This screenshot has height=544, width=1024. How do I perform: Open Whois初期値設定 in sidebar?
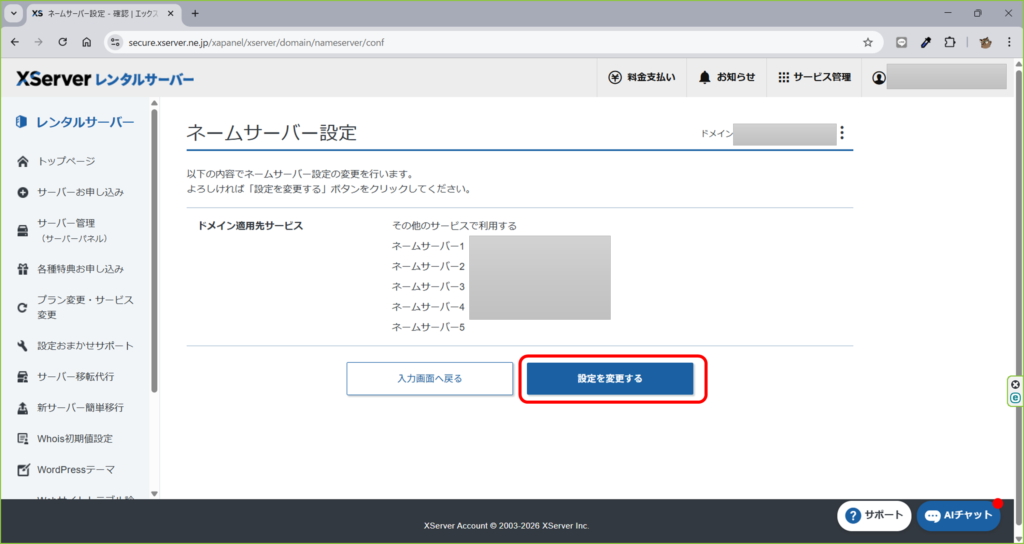(x=74, y=438)
